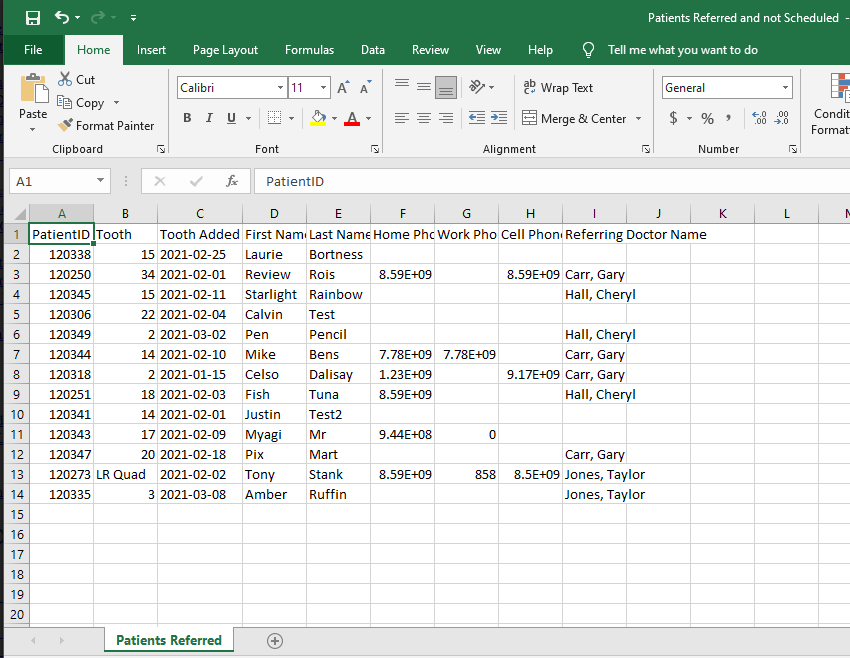The image size is (850, 658).
Task: Select cell containing Starlight first name
Action: 273,294
